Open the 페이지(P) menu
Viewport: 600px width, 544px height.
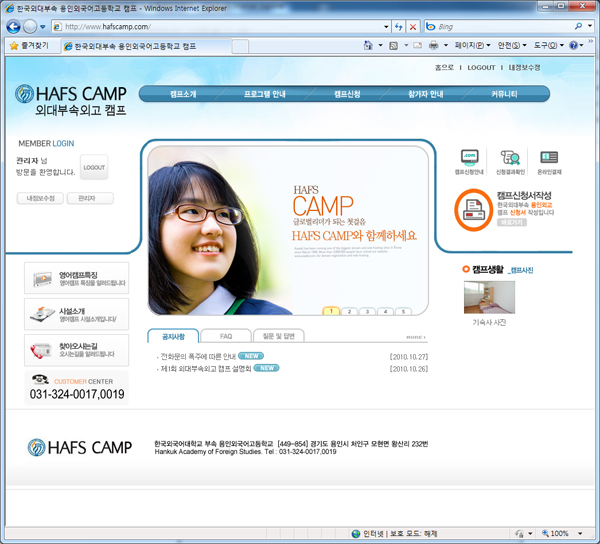point(473,46)
